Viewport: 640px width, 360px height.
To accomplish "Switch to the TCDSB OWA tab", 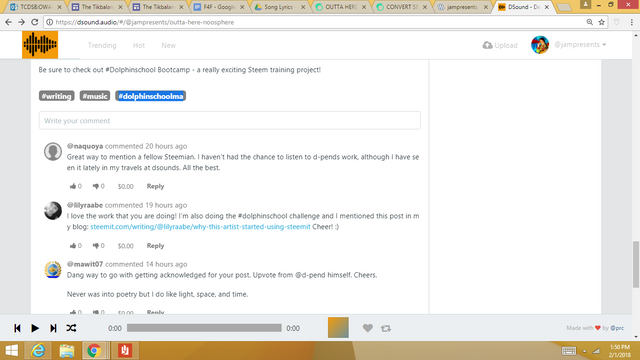I will [36, 7].
